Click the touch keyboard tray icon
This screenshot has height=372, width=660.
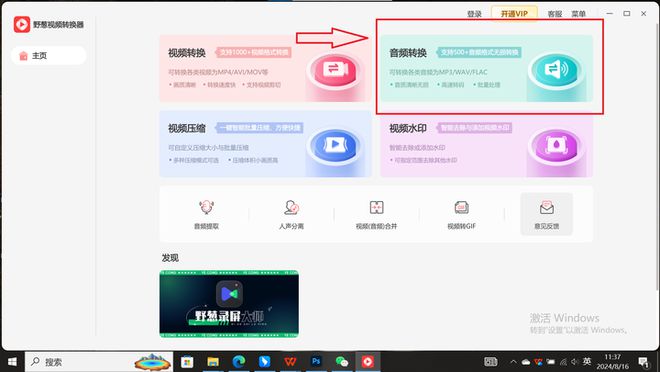coord(491,362)
